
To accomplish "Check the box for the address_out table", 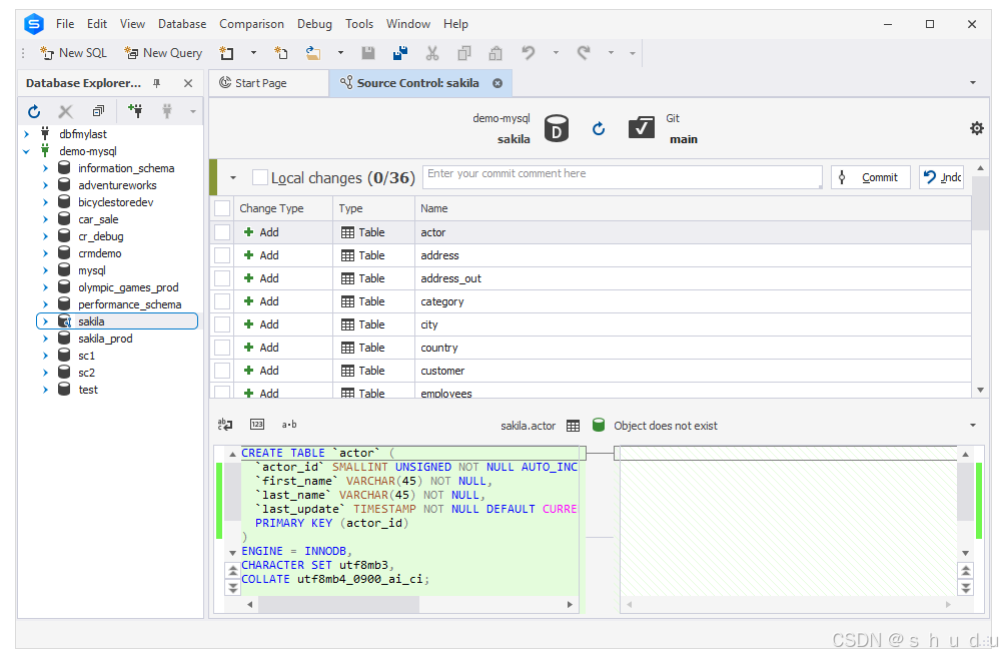I will 222,279.
